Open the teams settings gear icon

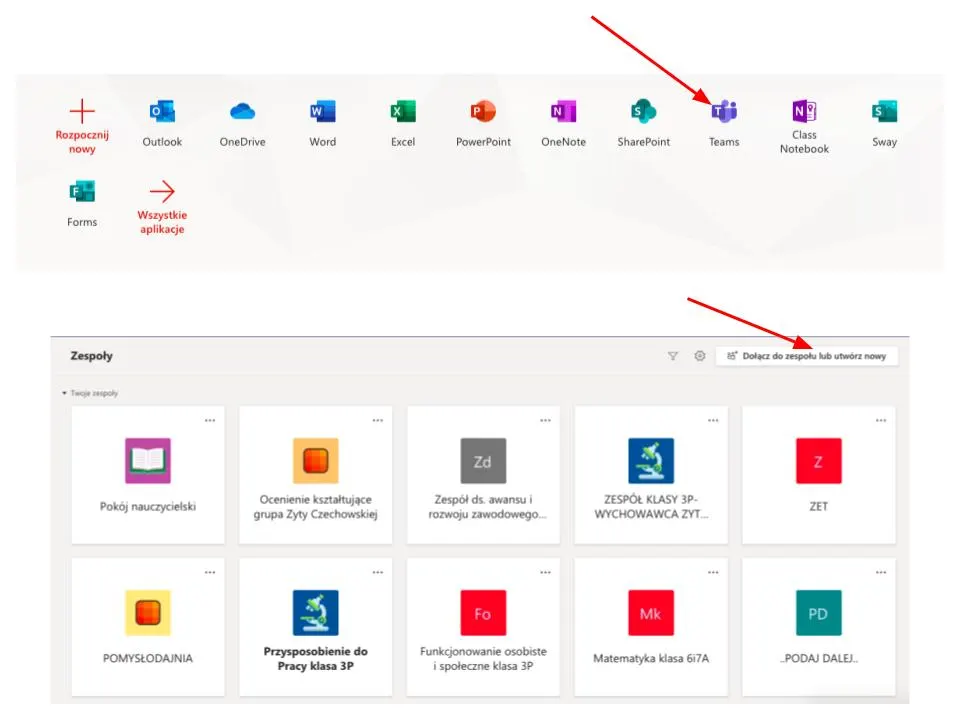[700, 355]
